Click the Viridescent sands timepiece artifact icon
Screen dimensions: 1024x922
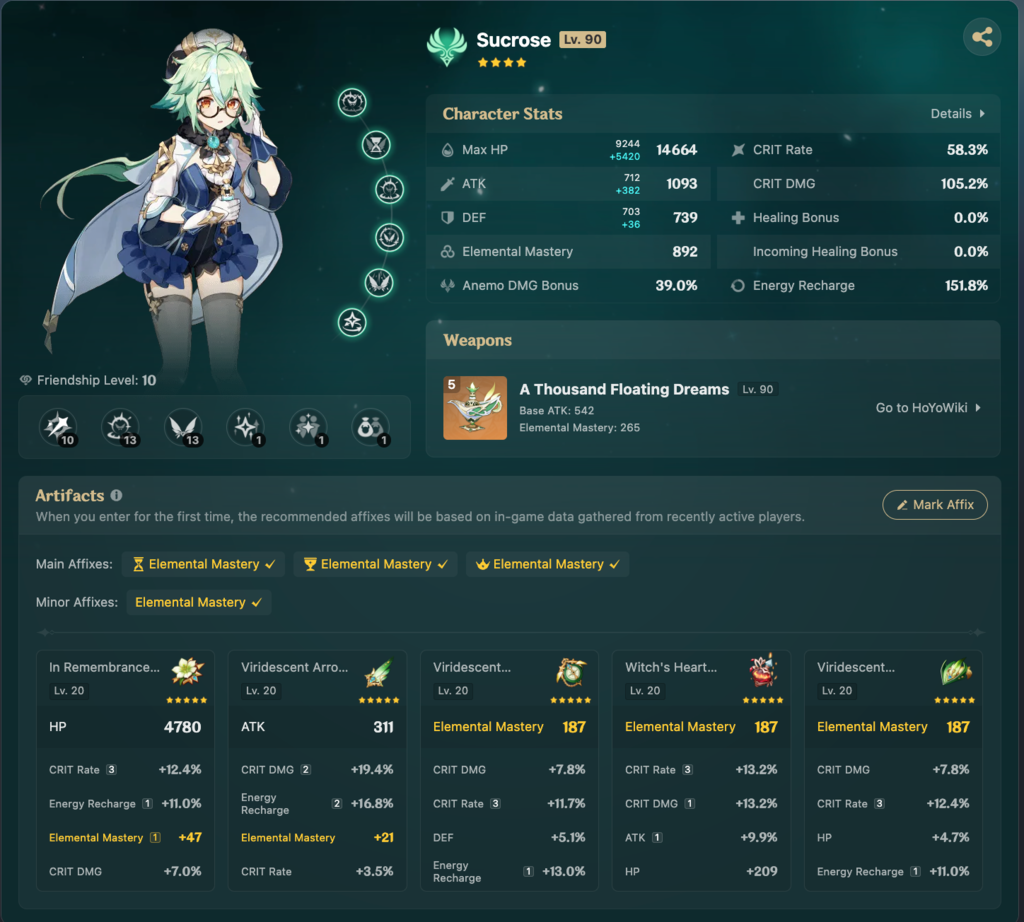coord(571,673)
